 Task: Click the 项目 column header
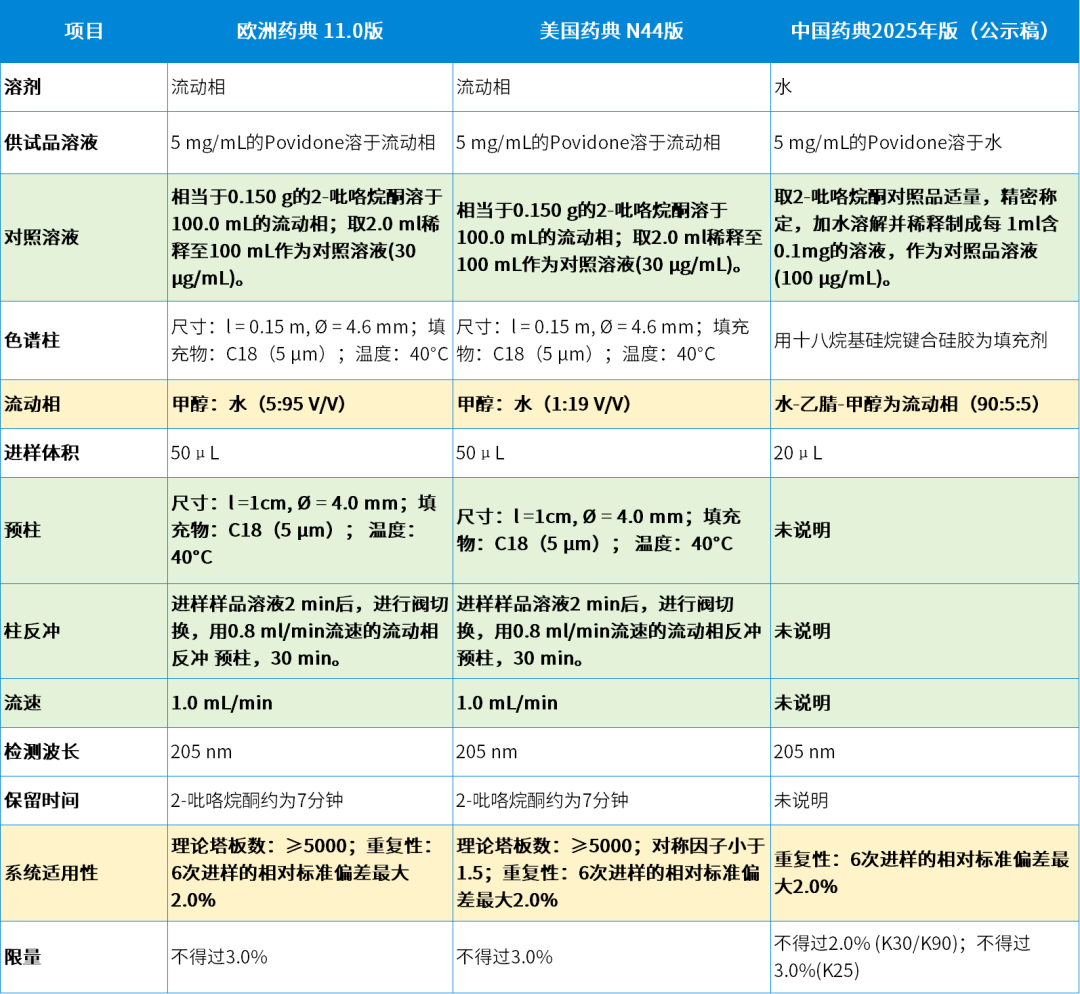tap(83, 31)
